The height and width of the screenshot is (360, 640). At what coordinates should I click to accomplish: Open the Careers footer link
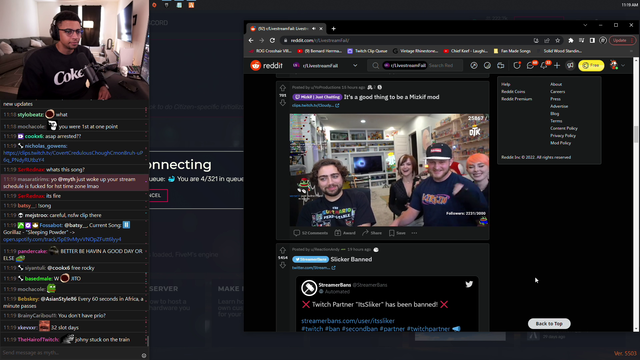558,92
